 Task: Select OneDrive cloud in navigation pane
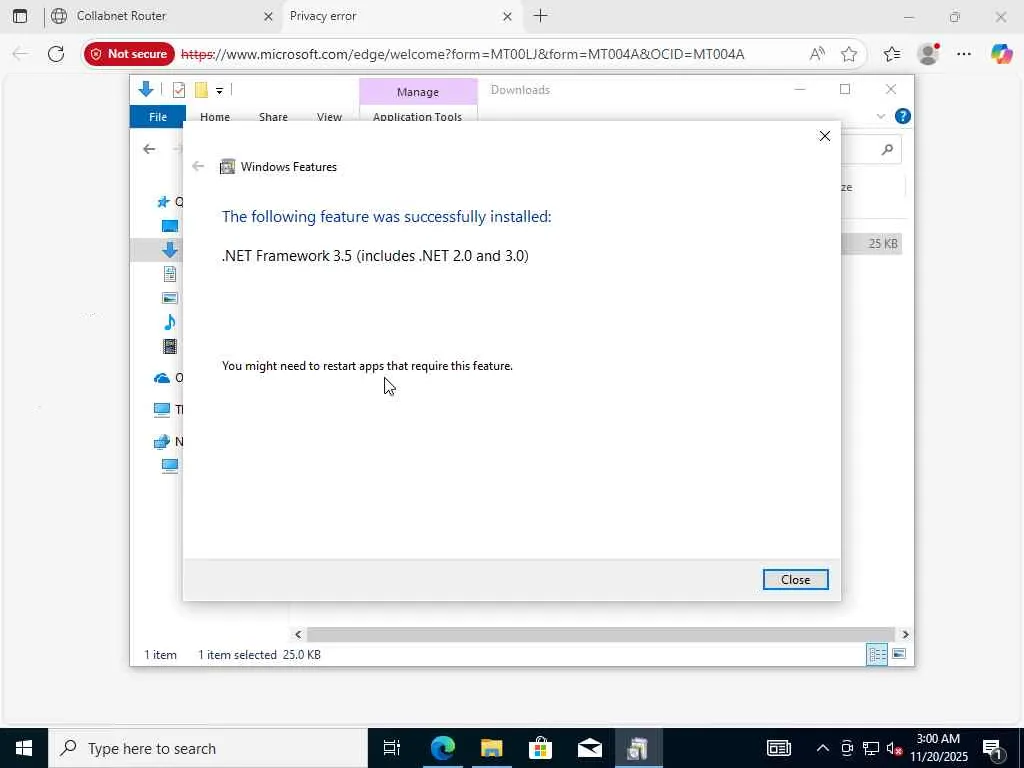pyautogui.click(x=162, y=378)
